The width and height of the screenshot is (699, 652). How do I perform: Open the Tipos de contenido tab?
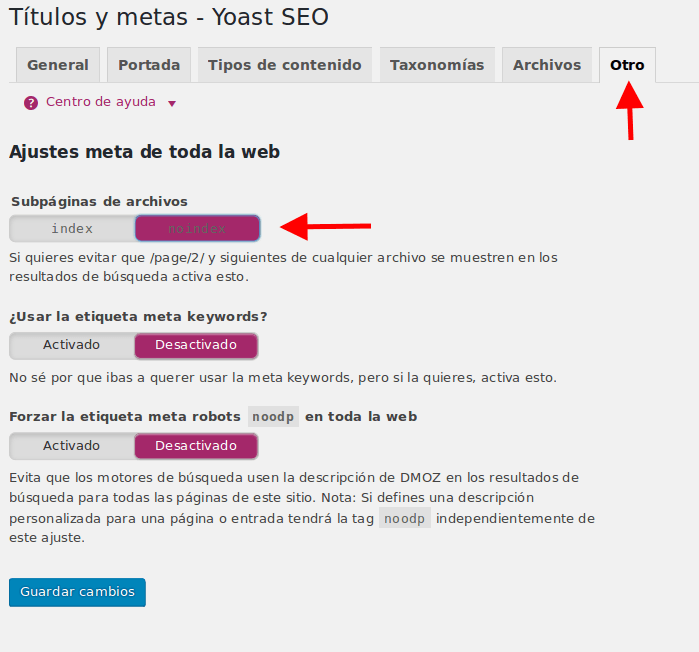[284, 65]
